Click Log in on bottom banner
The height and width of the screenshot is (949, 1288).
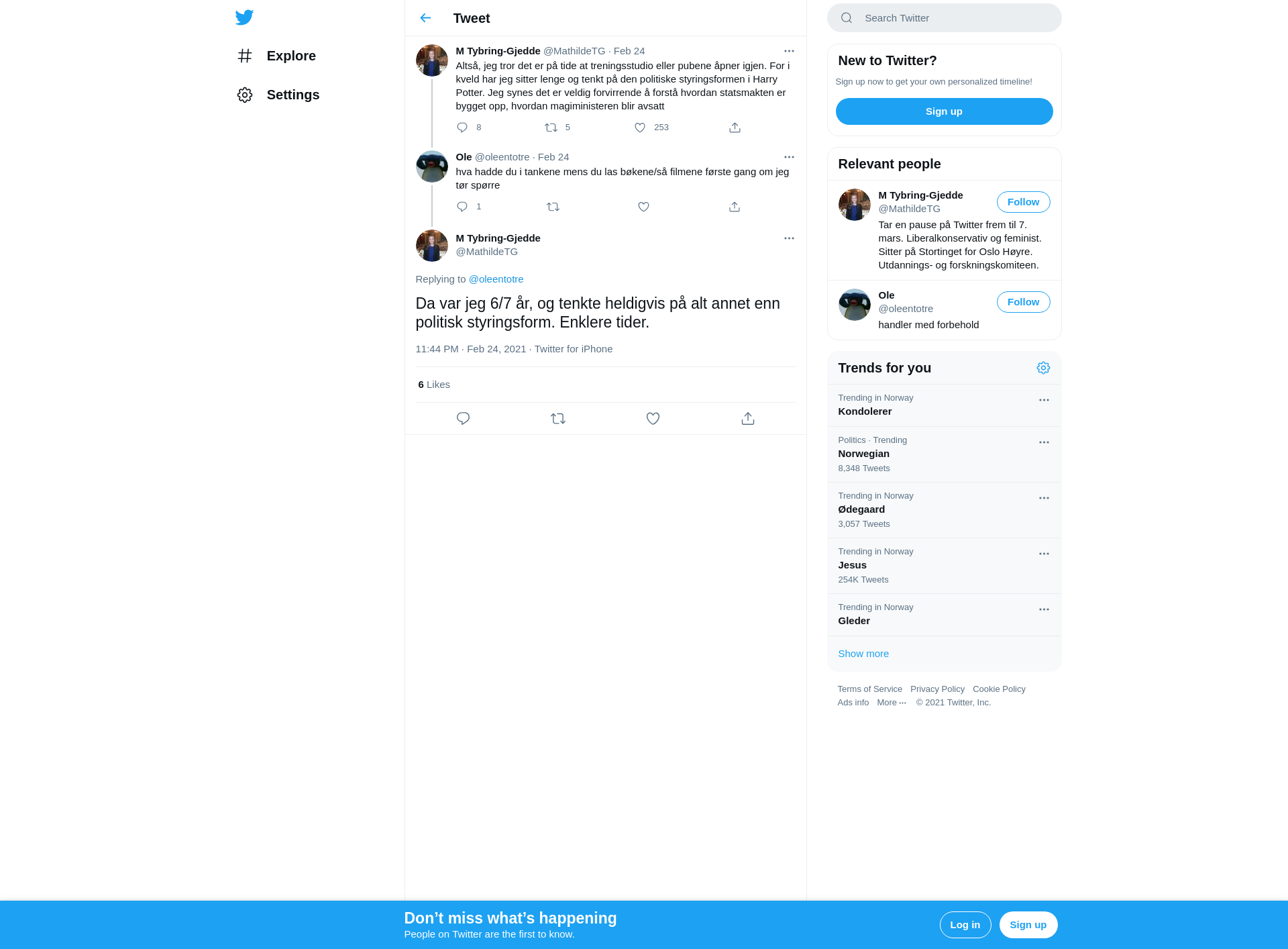coord(965,925)
